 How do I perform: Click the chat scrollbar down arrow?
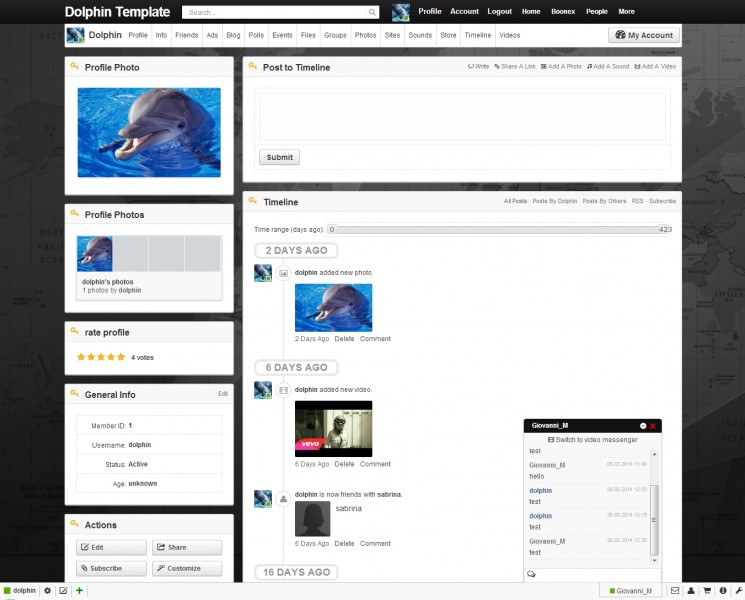[654, 561]
